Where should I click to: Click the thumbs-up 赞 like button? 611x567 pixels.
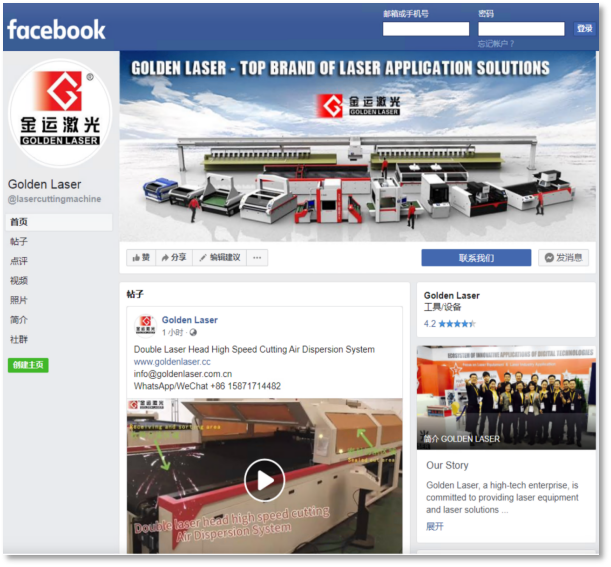click(140, 257)
